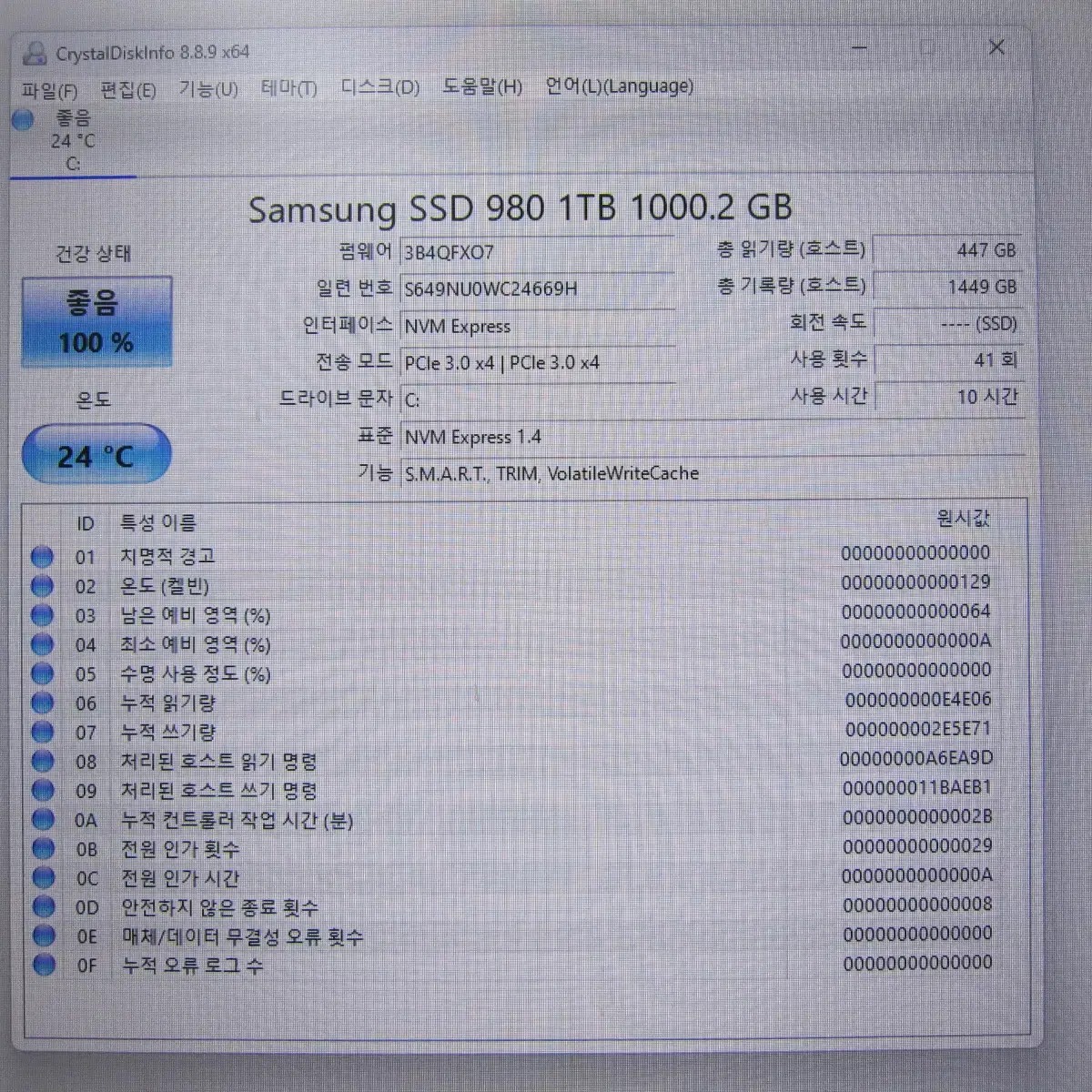Click the status dot for 0F 누적 오류 로그

coord(44,965)
